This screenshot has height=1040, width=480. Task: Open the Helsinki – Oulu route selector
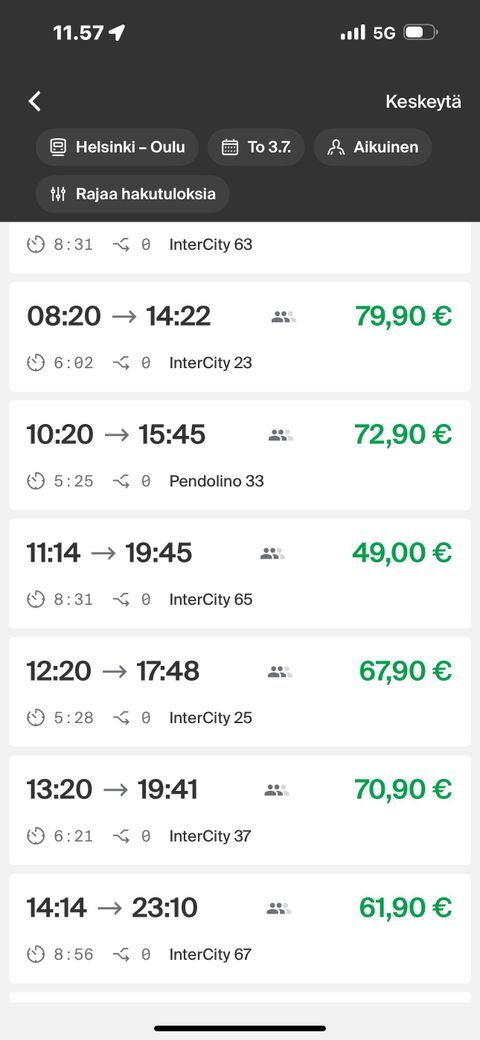point(117,147)
